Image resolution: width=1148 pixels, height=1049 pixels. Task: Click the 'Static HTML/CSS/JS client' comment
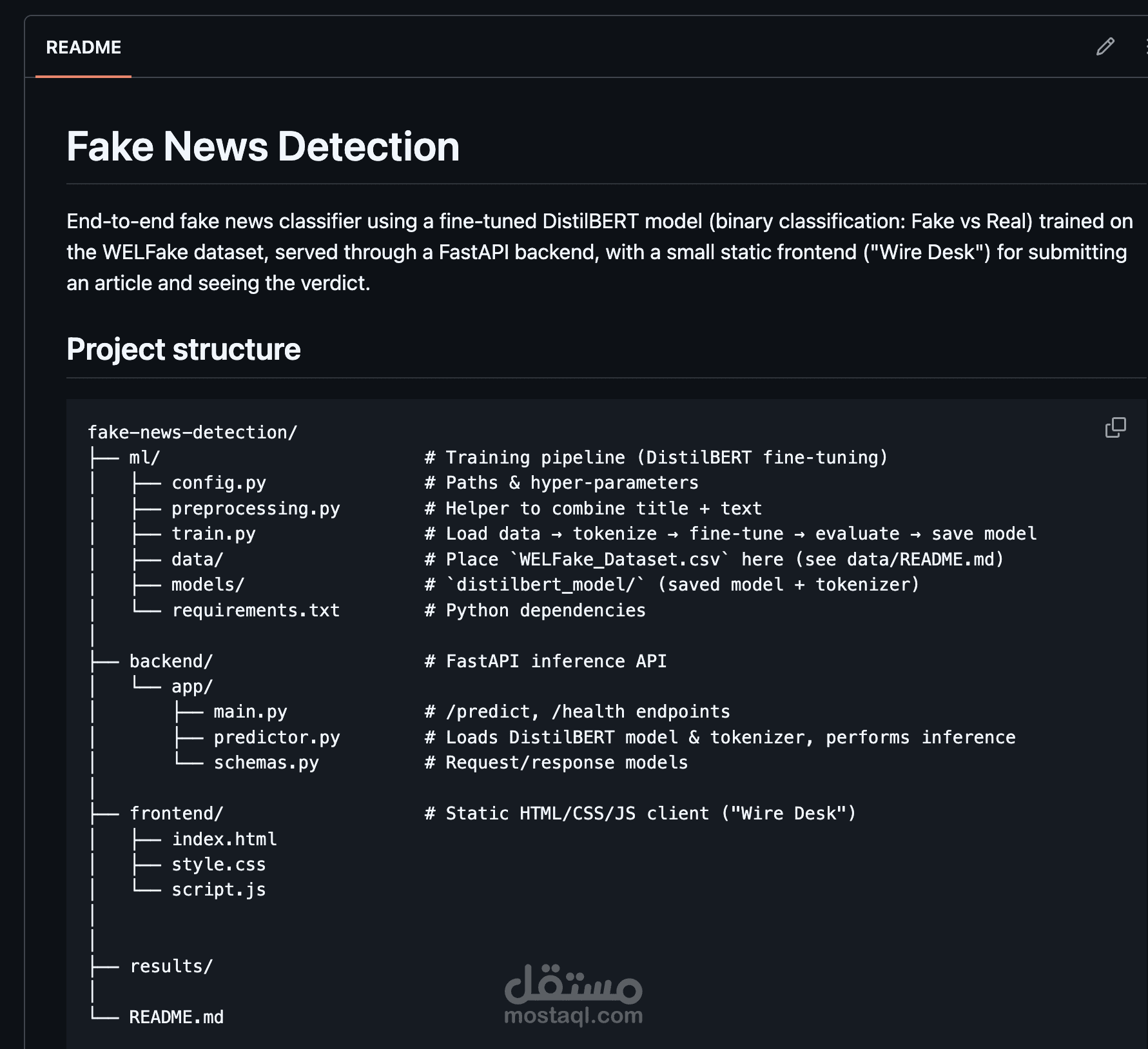640,814
